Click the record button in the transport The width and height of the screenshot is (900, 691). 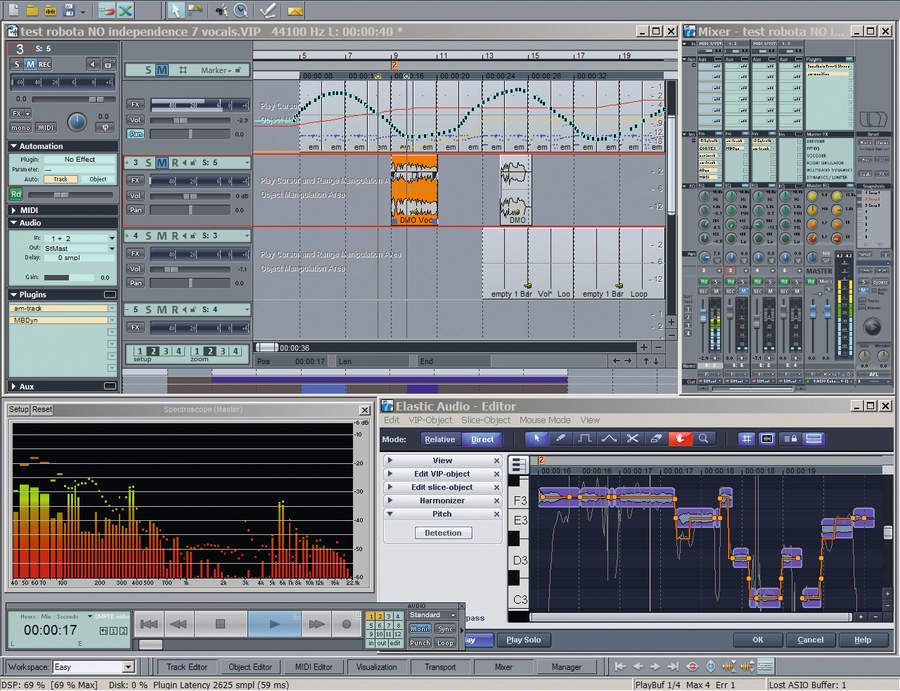point(346,624)
